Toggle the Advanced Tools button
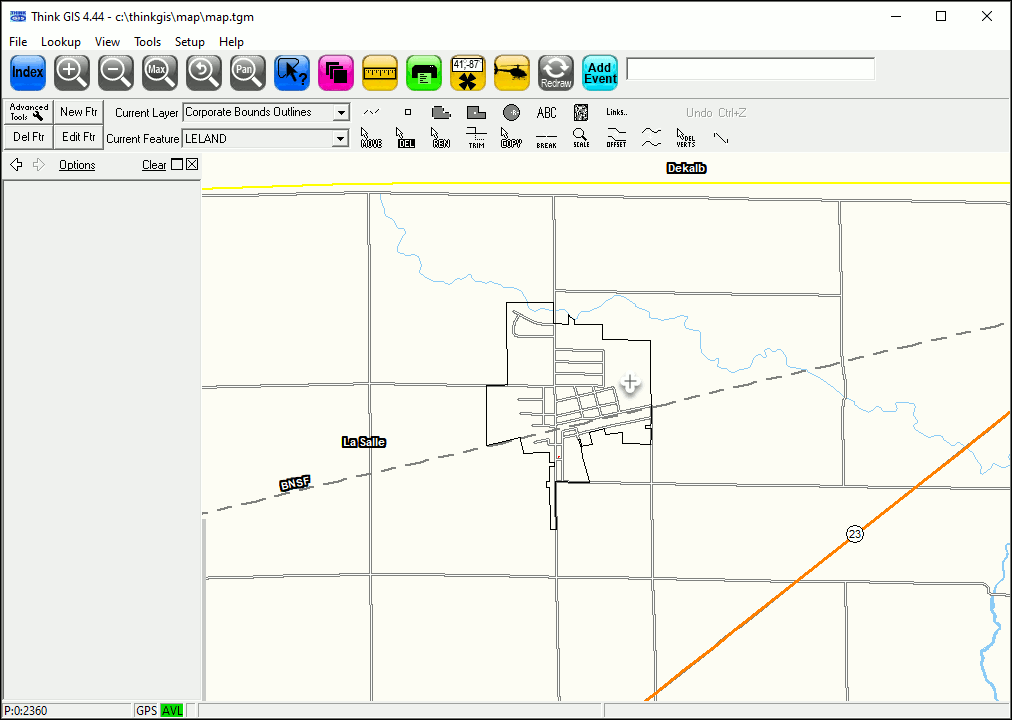1012x720 pixels. click(x=28, y=112)
